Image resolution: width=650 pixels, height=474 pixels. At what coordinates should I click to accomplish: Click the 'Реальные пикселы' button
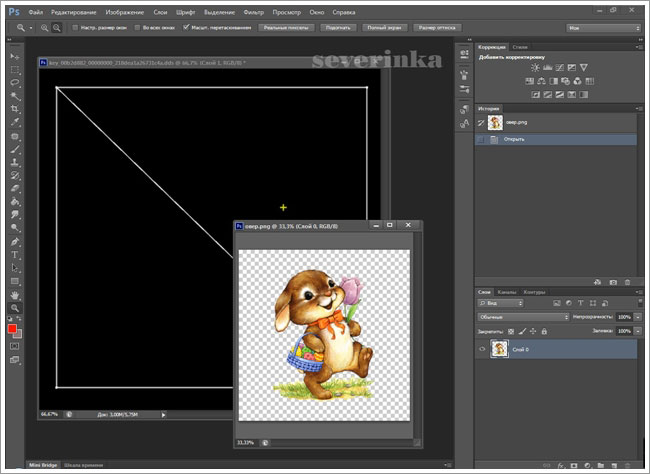point(286,28)
